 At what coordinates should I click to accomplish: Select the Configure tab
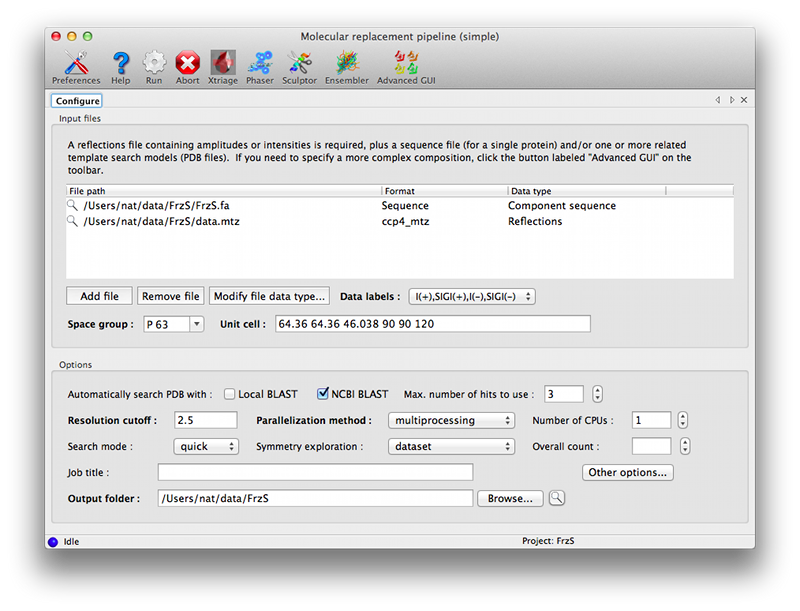77,101
